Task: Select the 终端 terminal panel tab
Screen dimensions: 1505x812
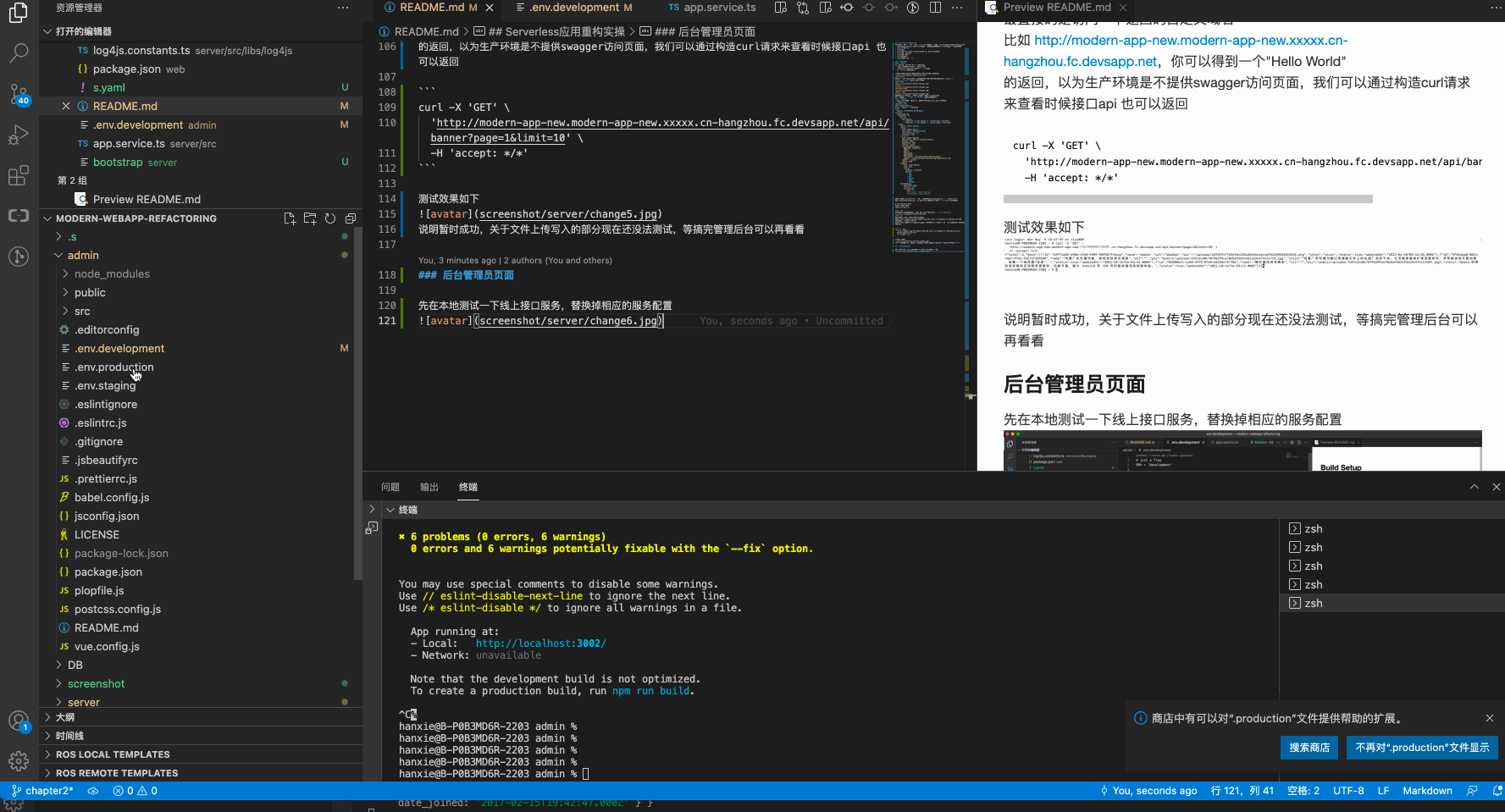Action: click(468, 487)
